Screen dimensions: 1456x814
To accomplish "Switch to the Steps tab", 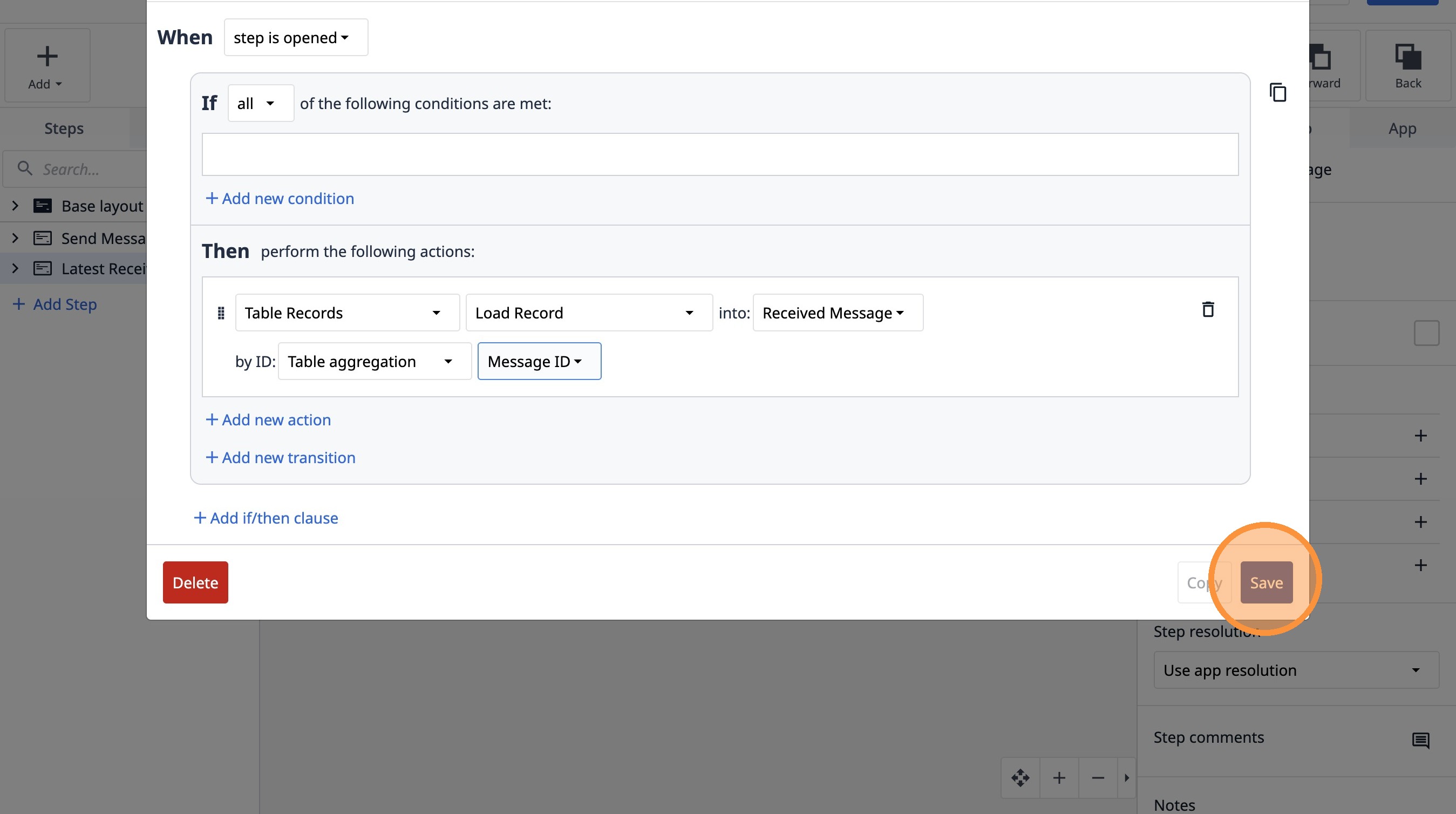I will pyautogui.click(x=64, y=128).
